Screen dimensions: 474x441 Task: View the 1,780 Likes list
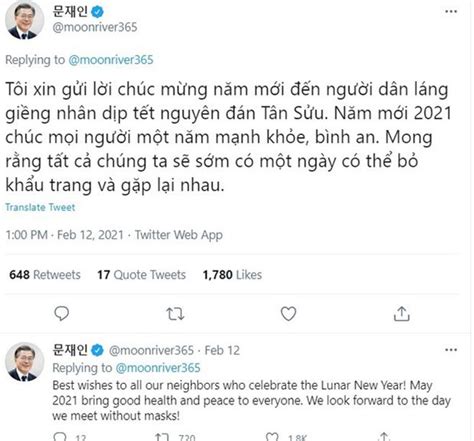point(232,275)
